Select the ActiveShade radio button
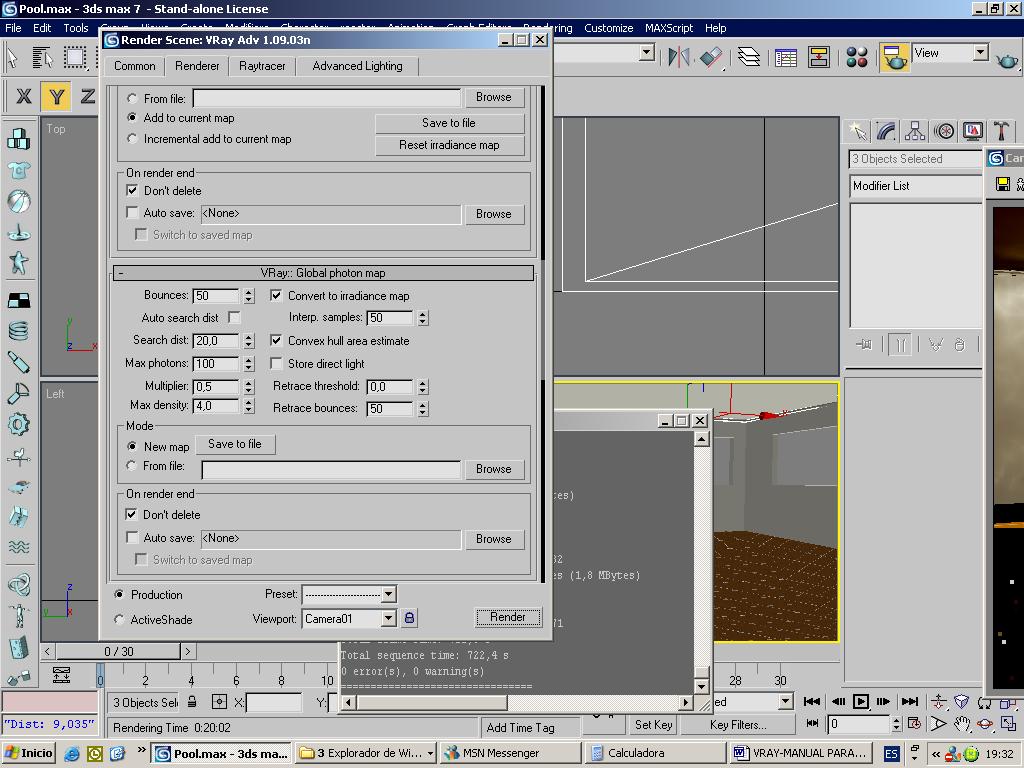This screenshot has height=768, width=1024. [x=119, y=619]
